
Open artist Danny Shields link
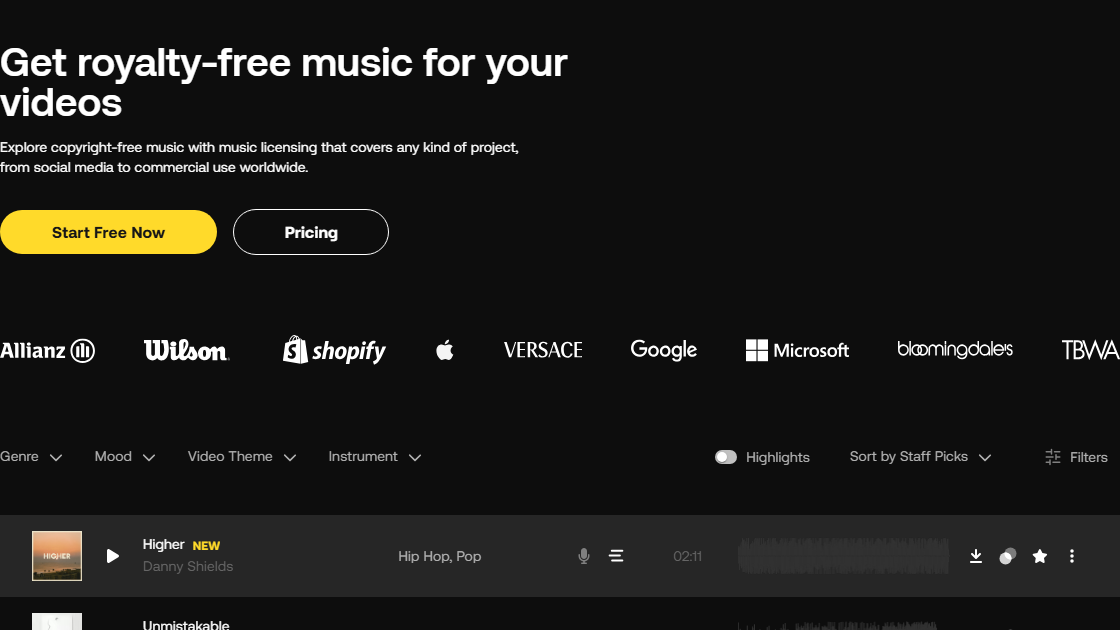pos(188,566)
